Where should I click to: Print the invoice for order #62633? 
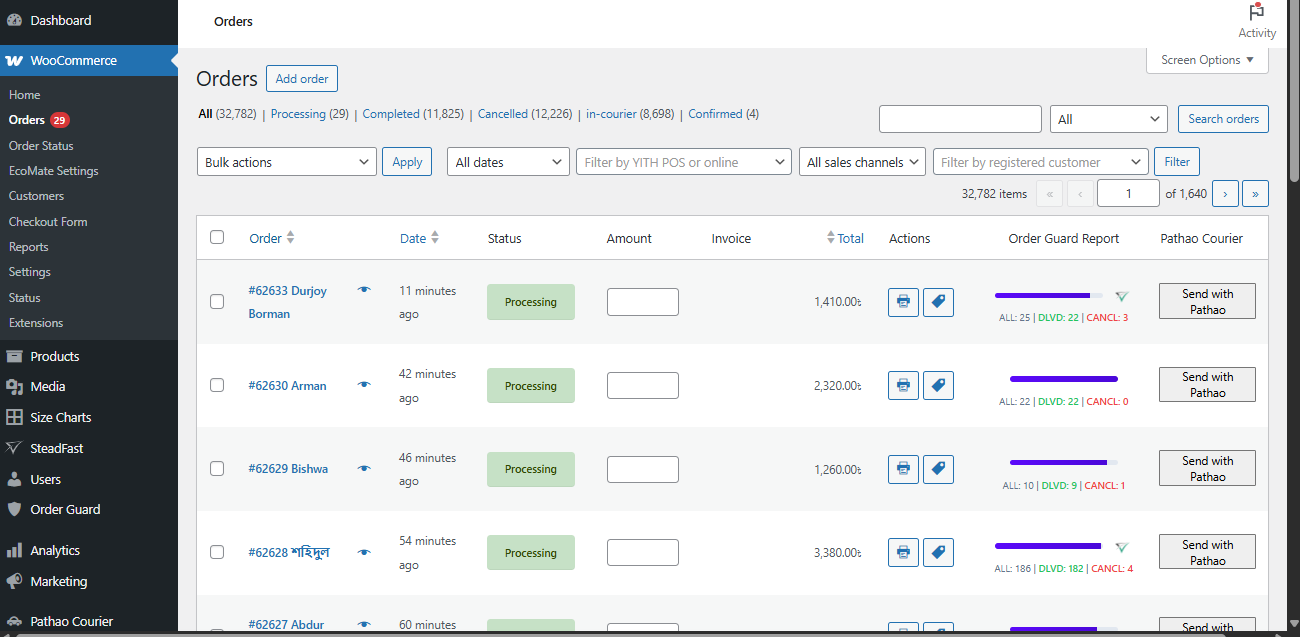coord(903,302)
